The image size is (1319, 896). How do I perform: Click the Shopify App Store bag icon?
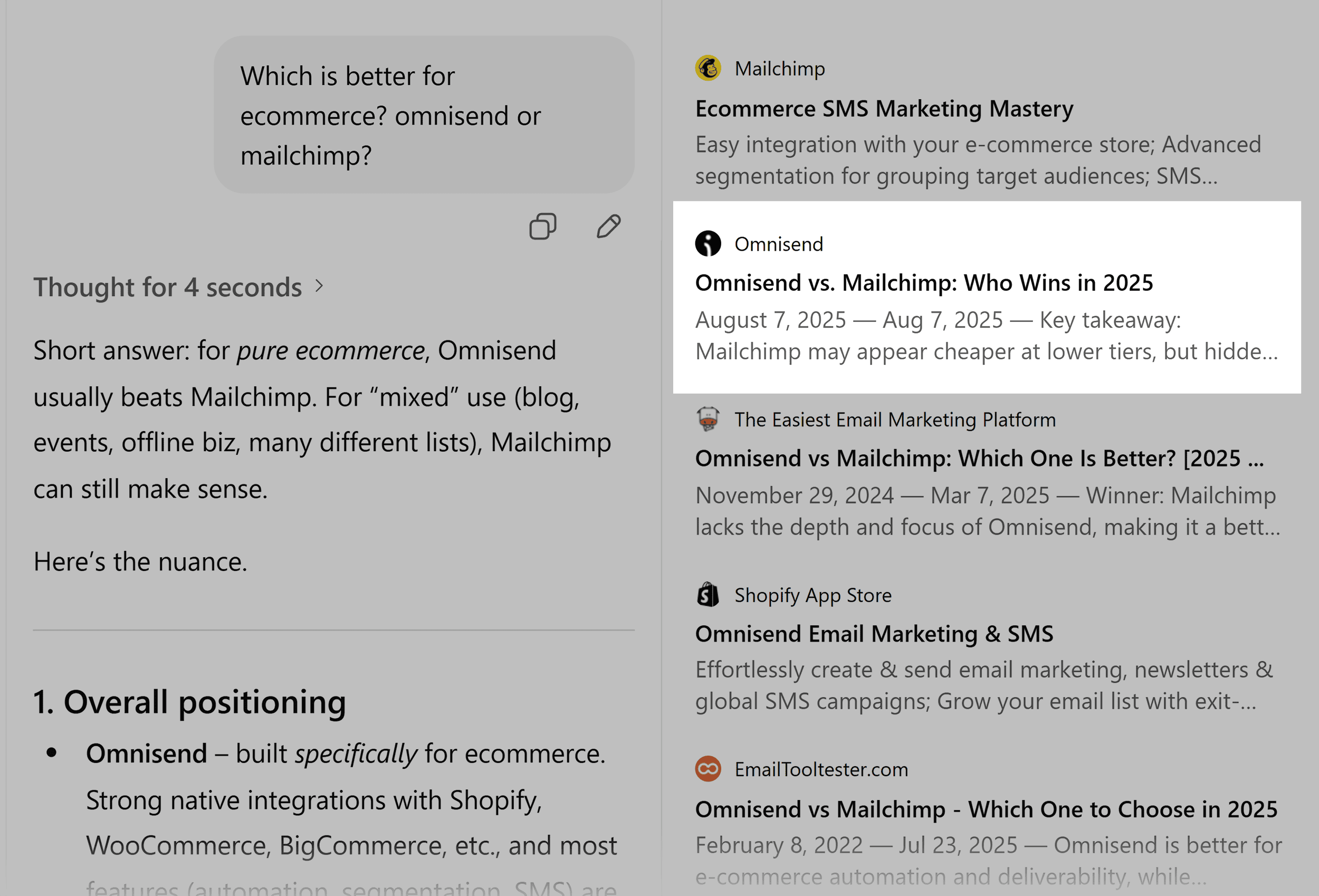tap(708, 595)
